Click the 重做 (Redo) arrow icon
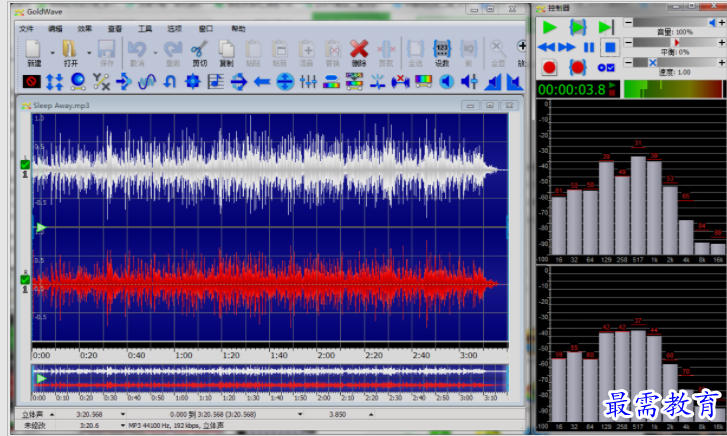This screenshot has height=436, width=727. click(173, 49)
